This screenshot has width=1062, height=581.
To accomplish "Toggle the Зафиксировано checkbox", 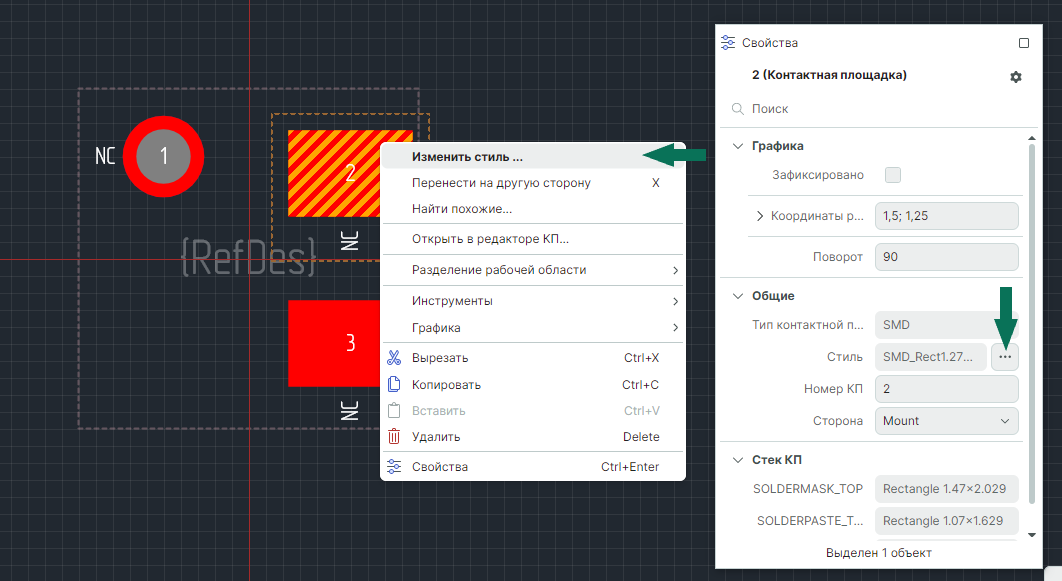I will tap(893, 175).
